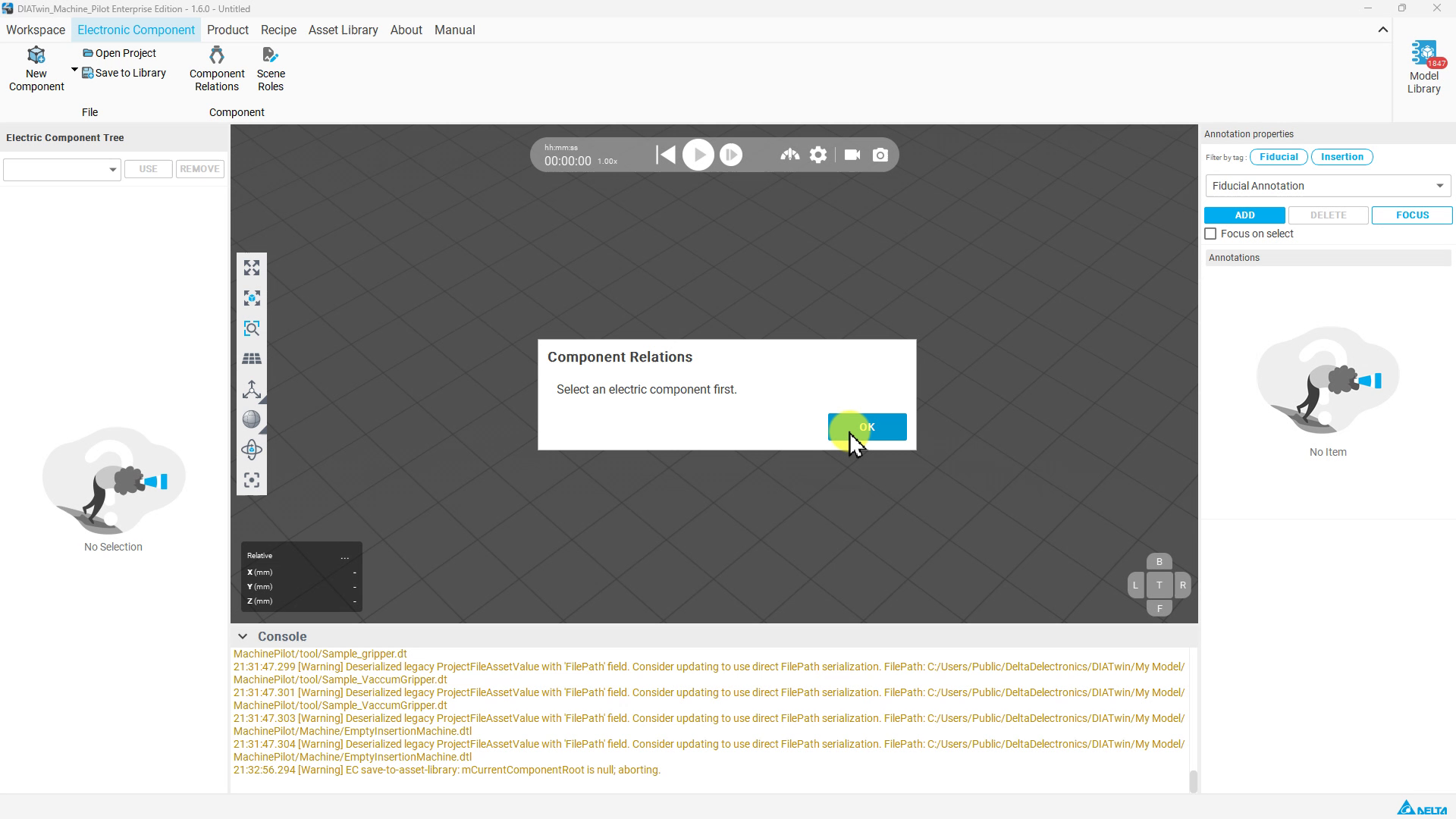Toggle the Insertion tag filter
This screenshot has height=819, width=1456.
click(x=1341, y=157)
